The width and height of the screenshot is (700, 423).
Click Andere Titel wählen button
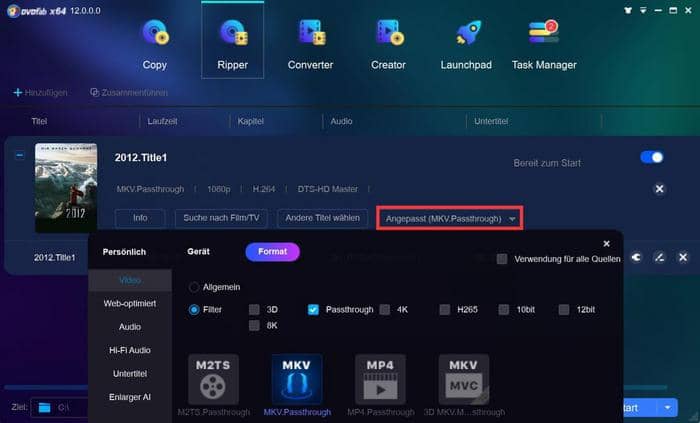click(x=322, y=218)
